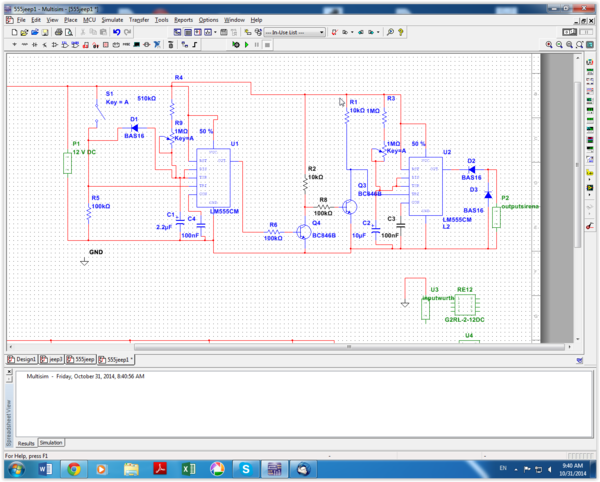This screenshot has height=482, width=600.
Task: Close the Spreadsheet View panel
Action: (9, 372)
